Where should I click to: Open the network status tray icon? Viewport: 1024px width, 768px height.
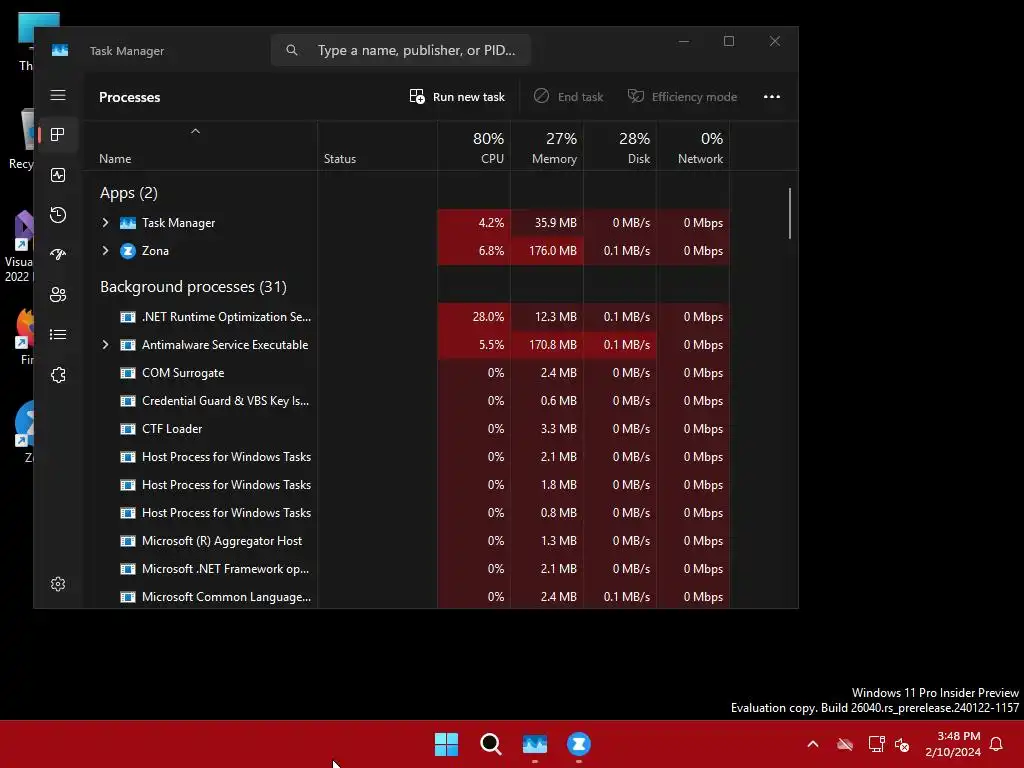pyautogui.click(x=876, y=744)
